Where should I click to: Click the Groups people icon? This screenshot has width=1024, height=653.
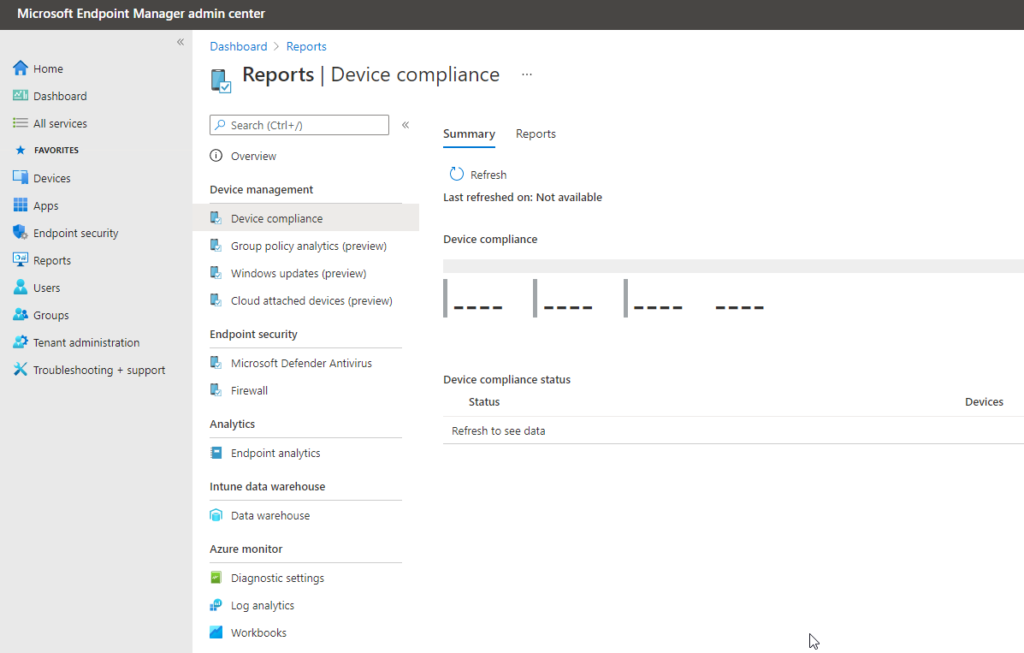tap(20, 315)
